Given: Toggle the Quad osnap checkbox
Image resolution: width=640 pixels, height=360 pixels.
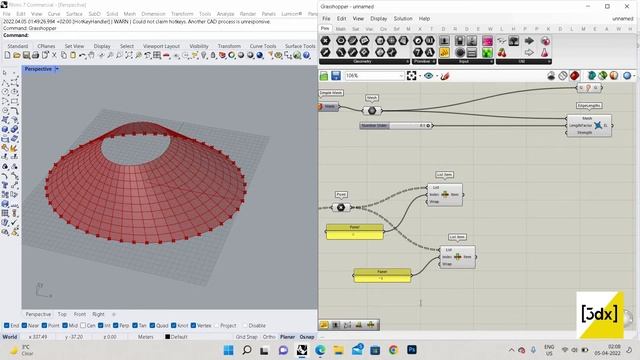Looking at the screenshot, I should [x=152, y=325].
